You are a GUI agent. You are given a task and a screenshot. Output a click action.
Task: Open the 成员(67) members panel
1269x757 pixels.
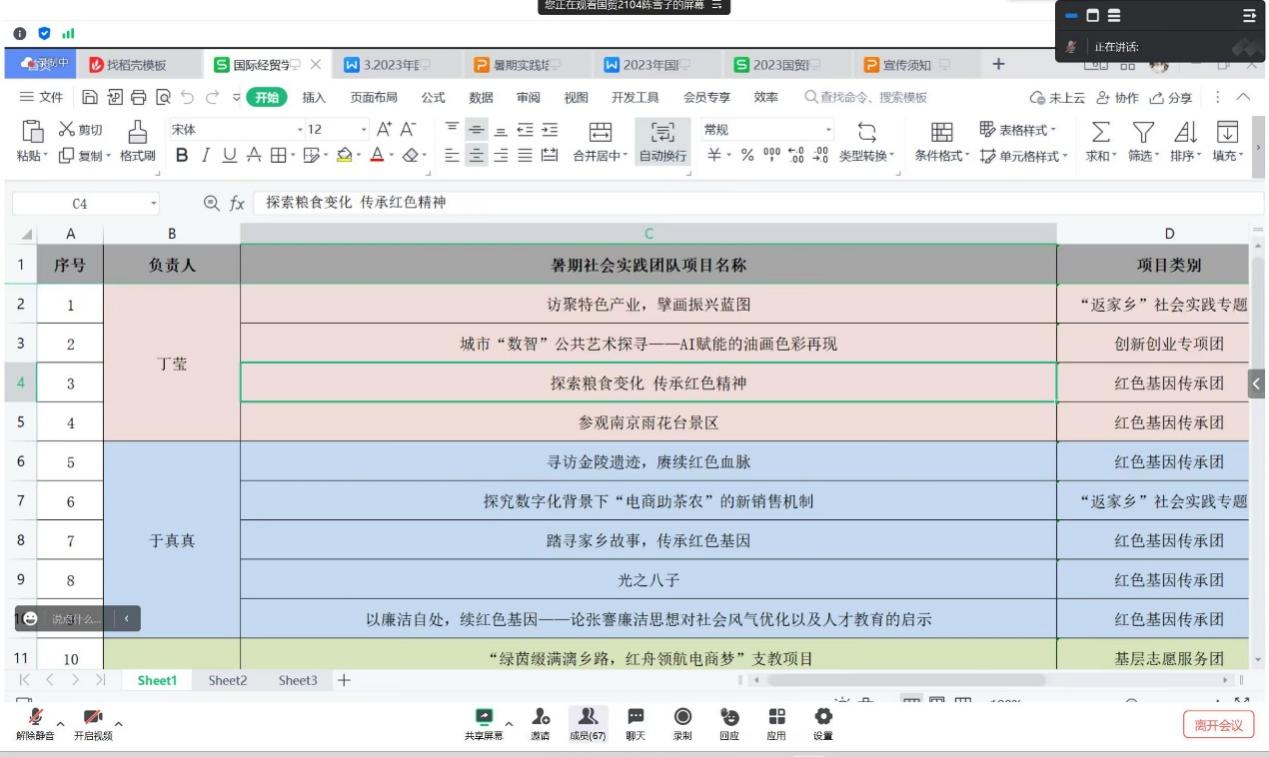[588, 724]
